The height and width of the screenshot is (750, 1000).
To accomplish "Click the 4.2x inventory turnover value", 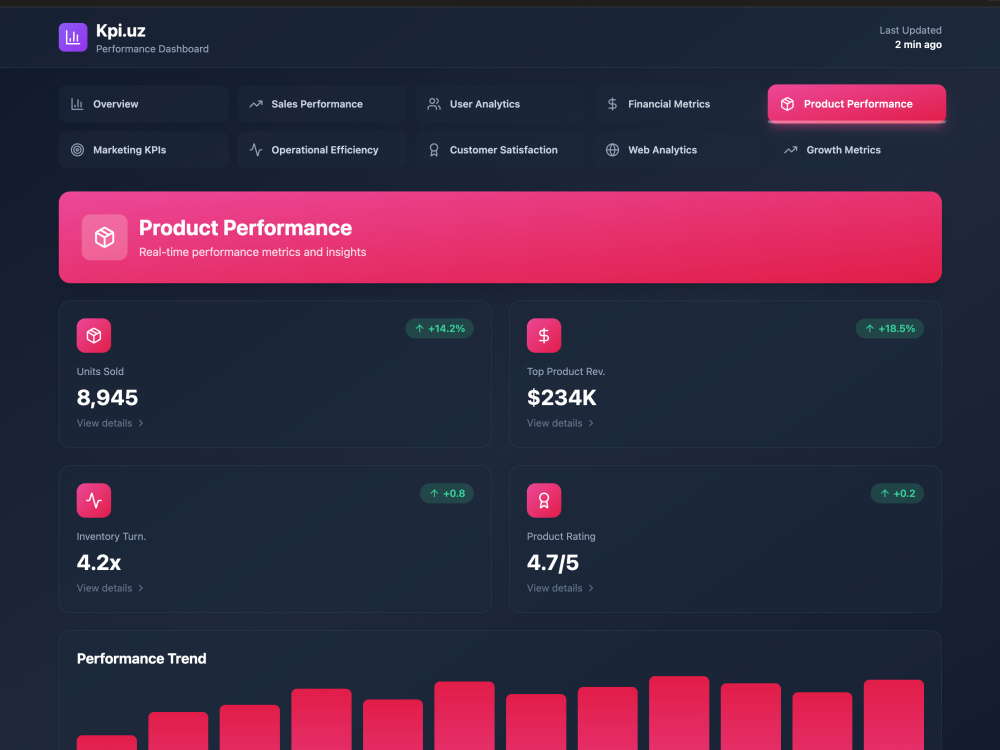I will tap(99, 562).
